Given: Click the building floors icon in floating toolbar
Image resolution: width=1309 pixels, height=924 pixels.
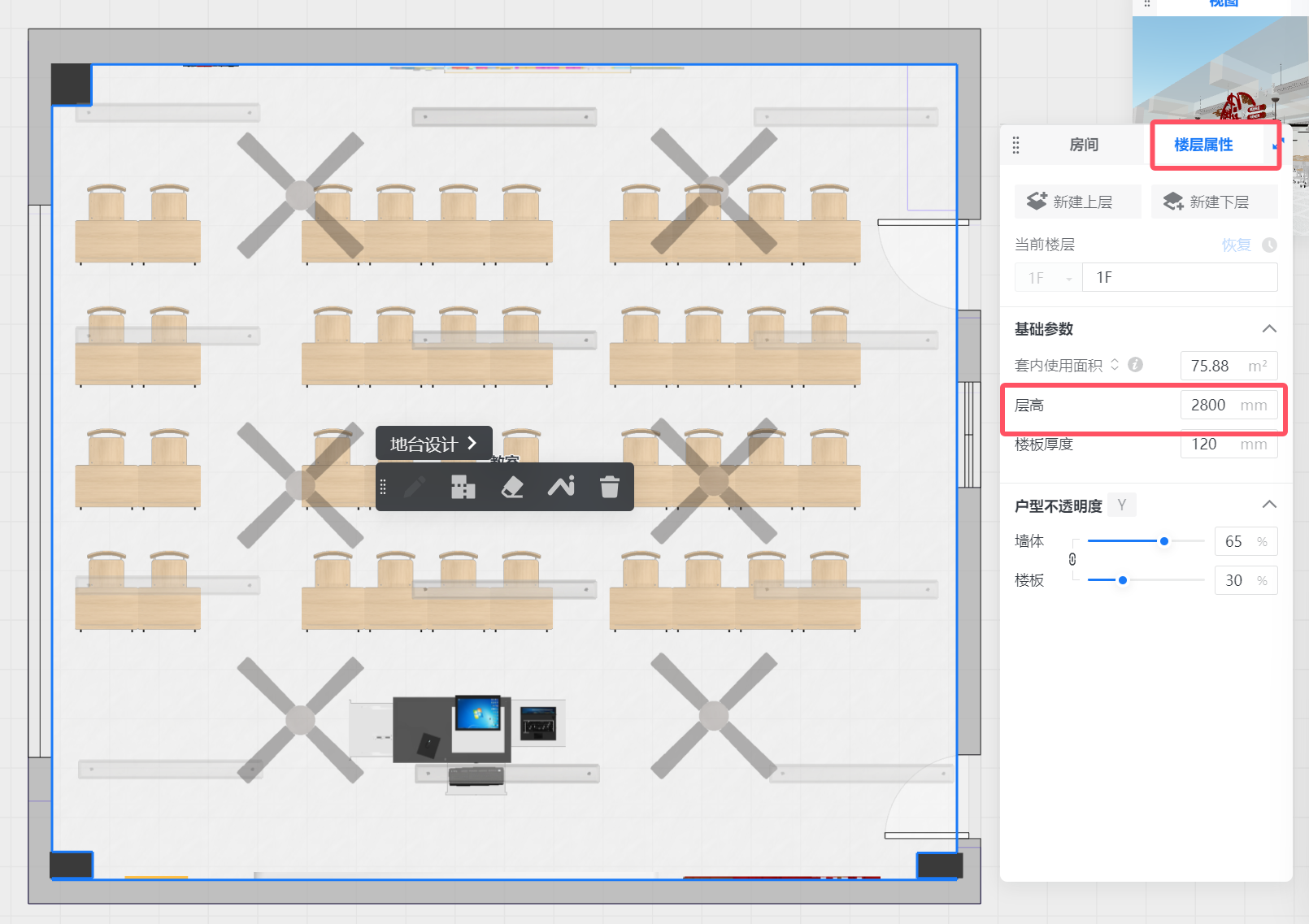Looking at the screenshot, I should [x=463, y=487].
